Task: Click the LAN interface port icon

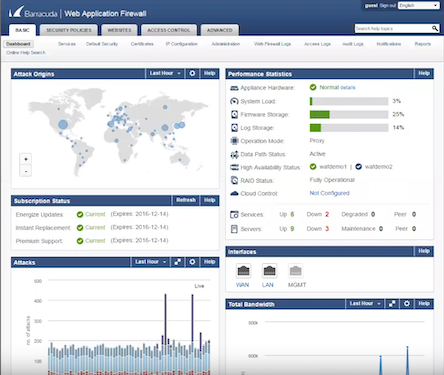Action: click(269, 271)
